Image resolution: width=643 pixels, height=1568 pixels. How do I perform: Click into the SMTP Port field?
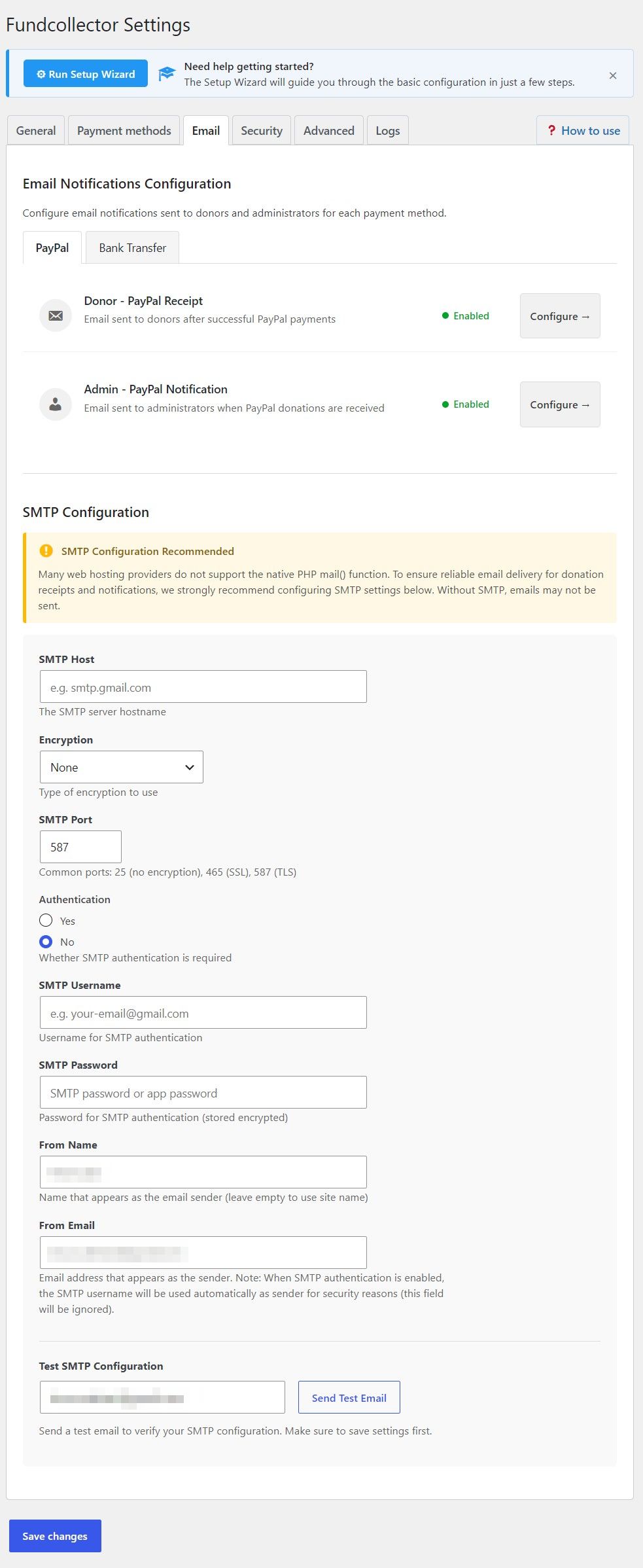tap(80, 847)
